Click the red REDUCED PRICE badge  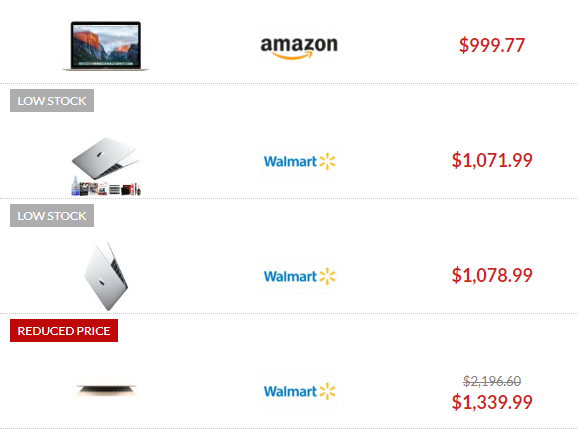[64, 331]
